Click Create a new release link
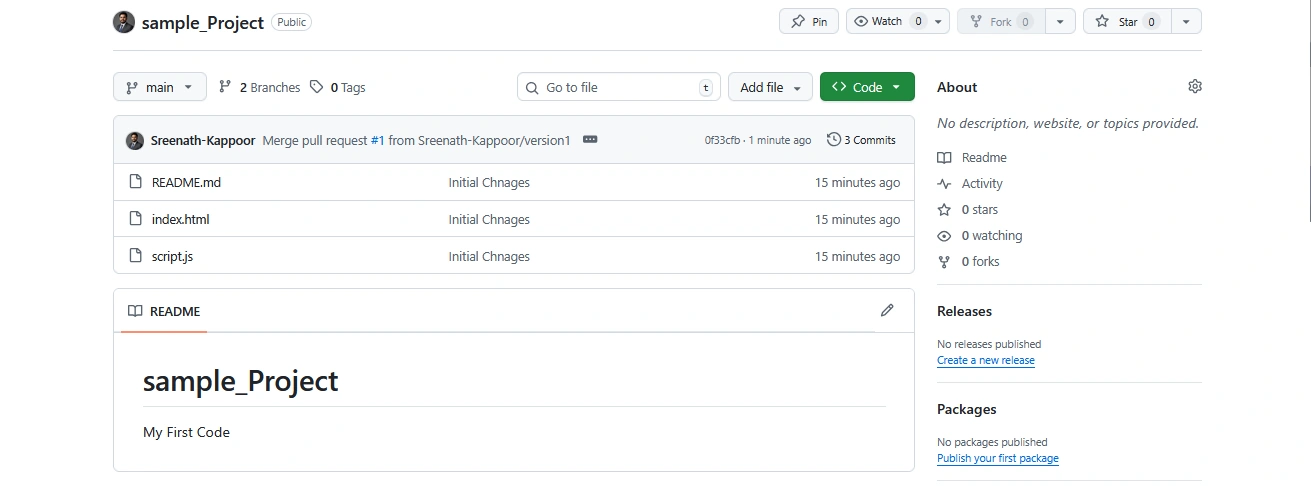The width and height of the screenshot is (1311, 486). (986, 360)
